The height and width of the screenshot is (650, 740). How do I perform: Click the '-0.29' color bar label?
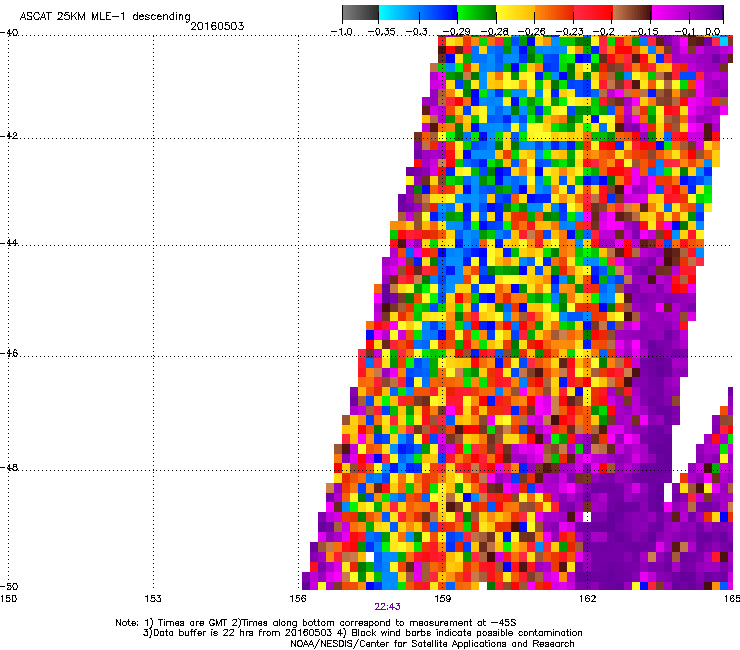click(456, 32)
